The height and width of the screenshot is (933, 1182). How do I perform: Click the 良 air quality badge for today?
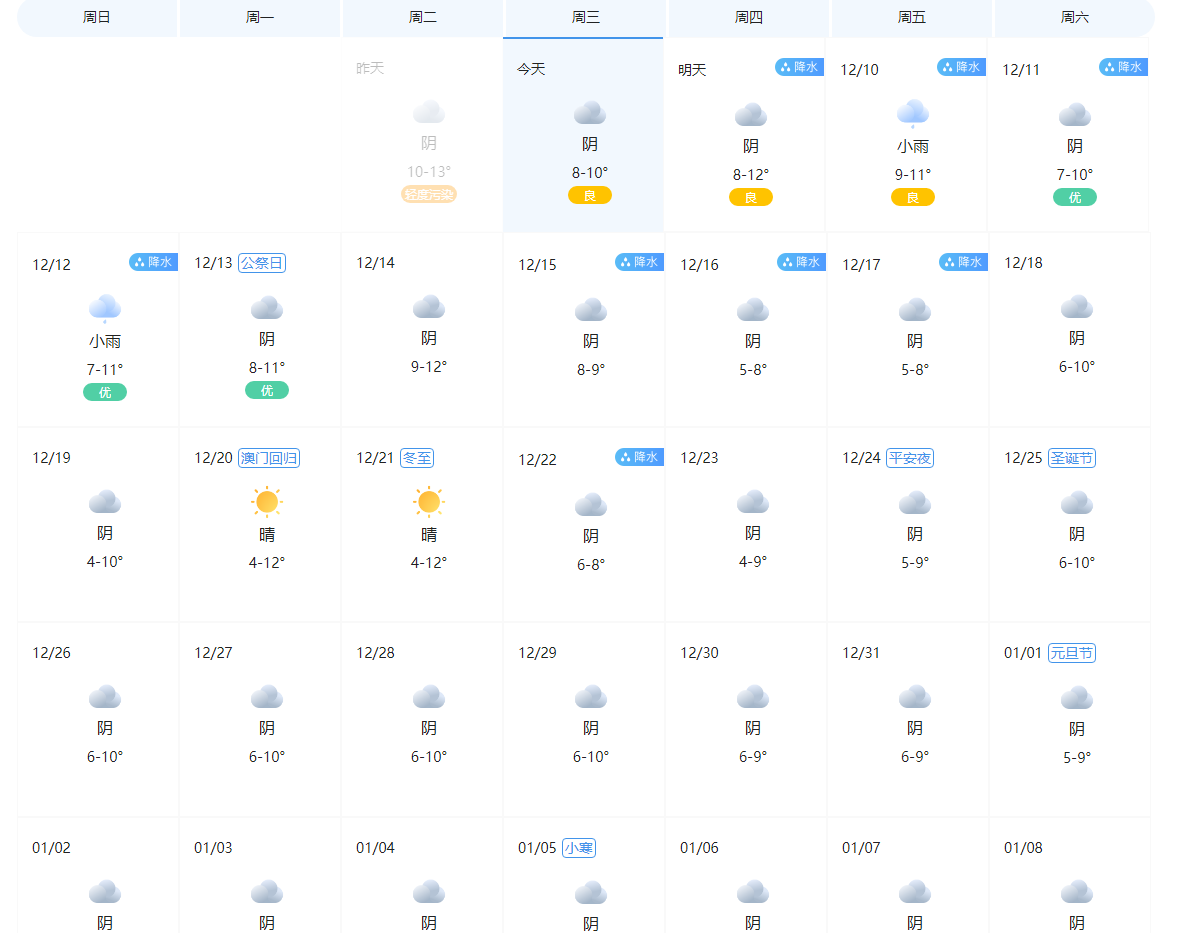click(590, 195)
